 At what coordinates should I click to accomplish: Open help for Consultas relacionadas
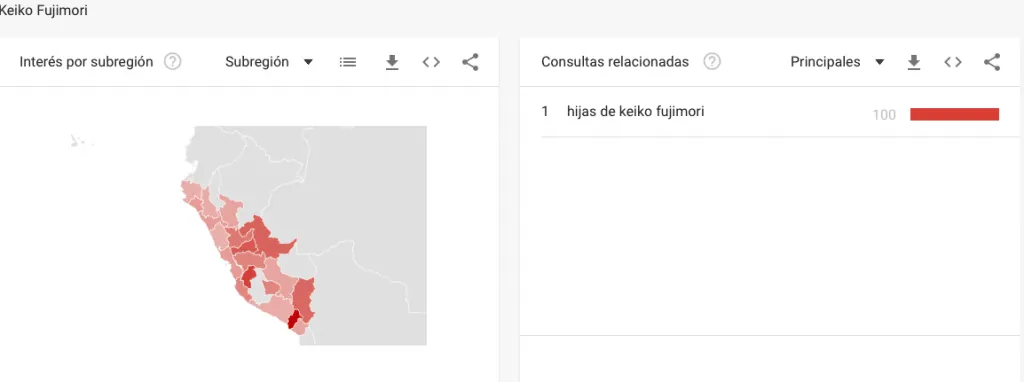click(x=712, y=62)
